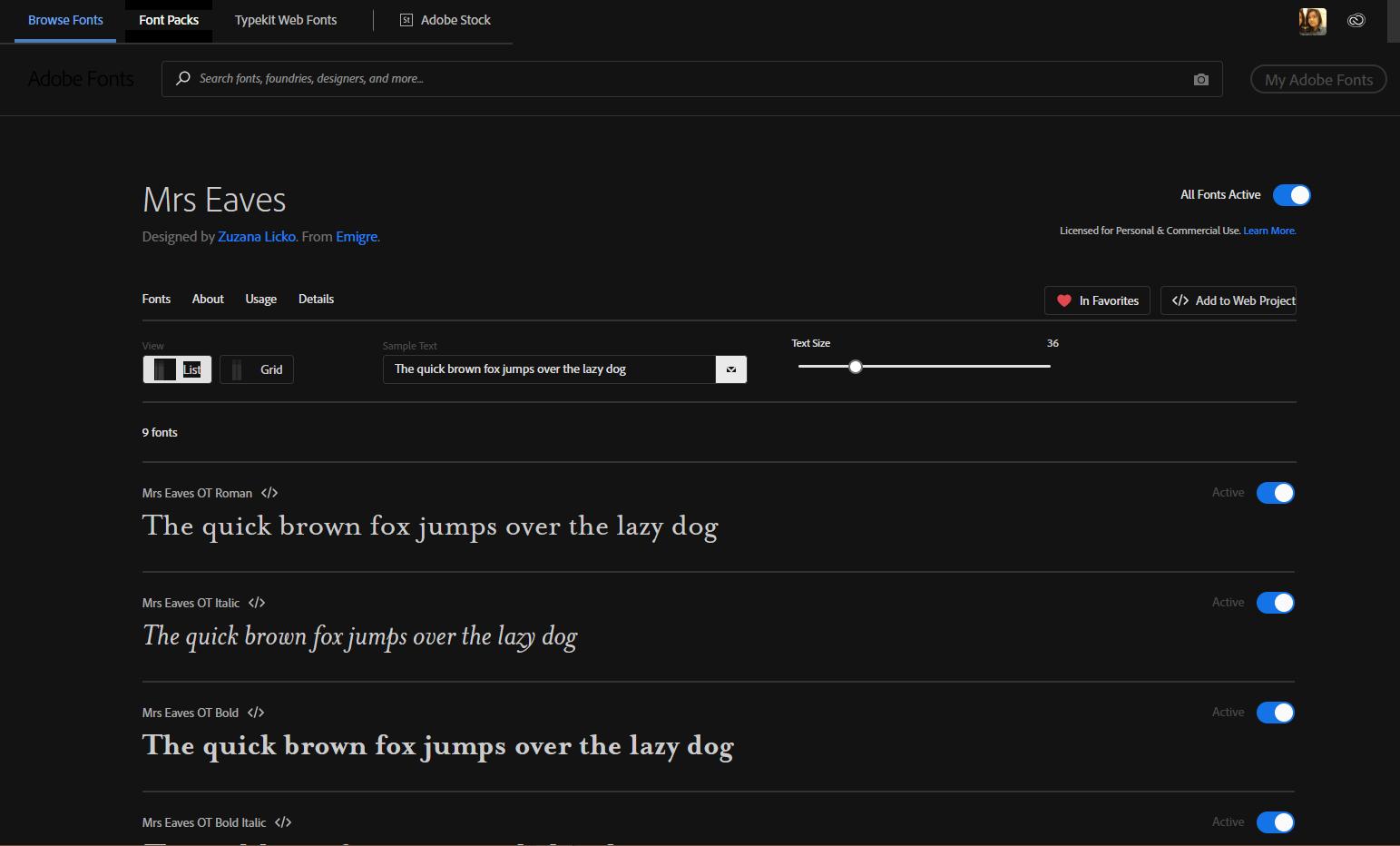Open the Sample Text dropdown
The image size is (1400, 846).
coord(730,369)
